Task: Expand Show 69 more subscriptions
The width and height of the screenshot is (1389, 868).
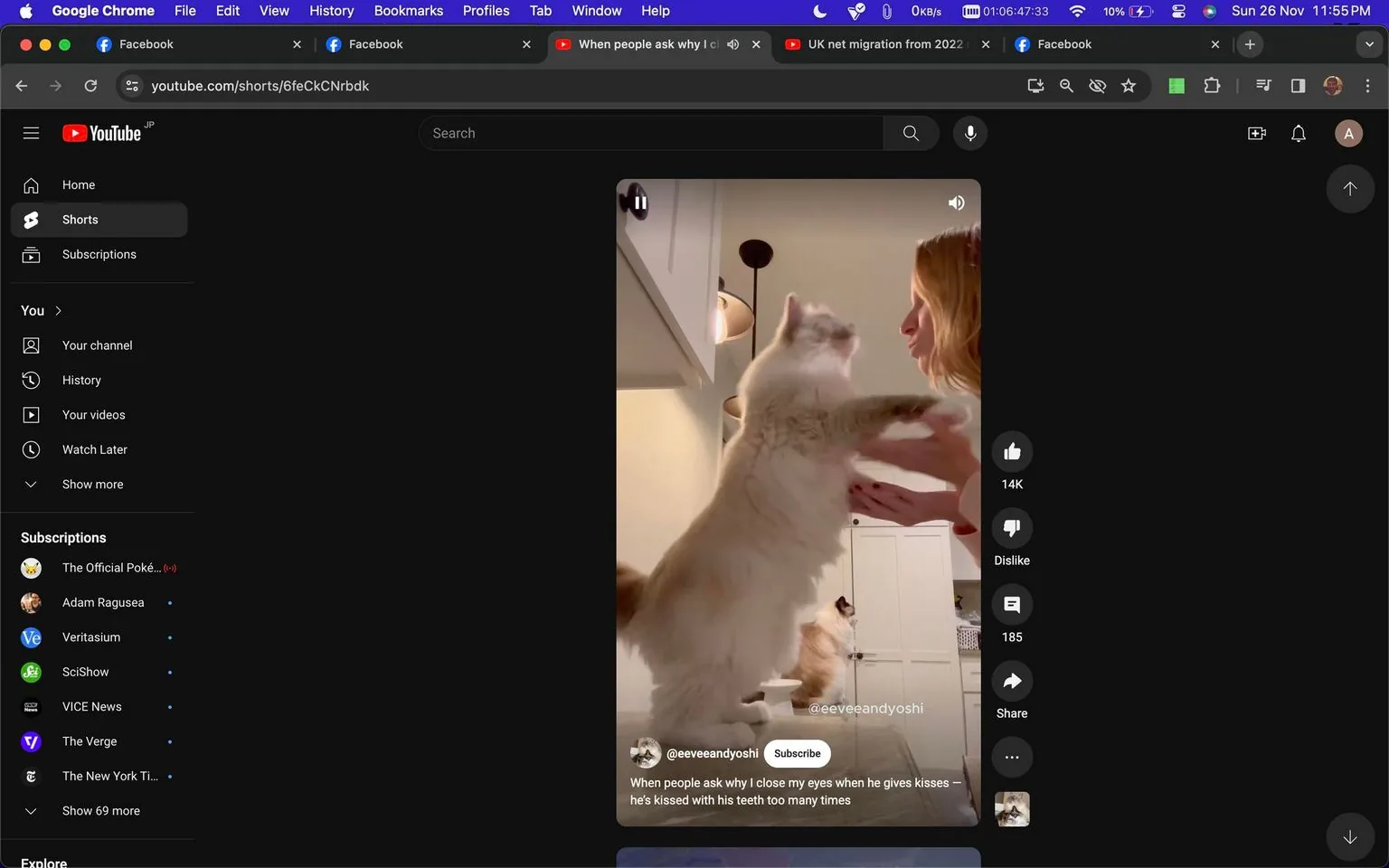Action: pos(100,810)
